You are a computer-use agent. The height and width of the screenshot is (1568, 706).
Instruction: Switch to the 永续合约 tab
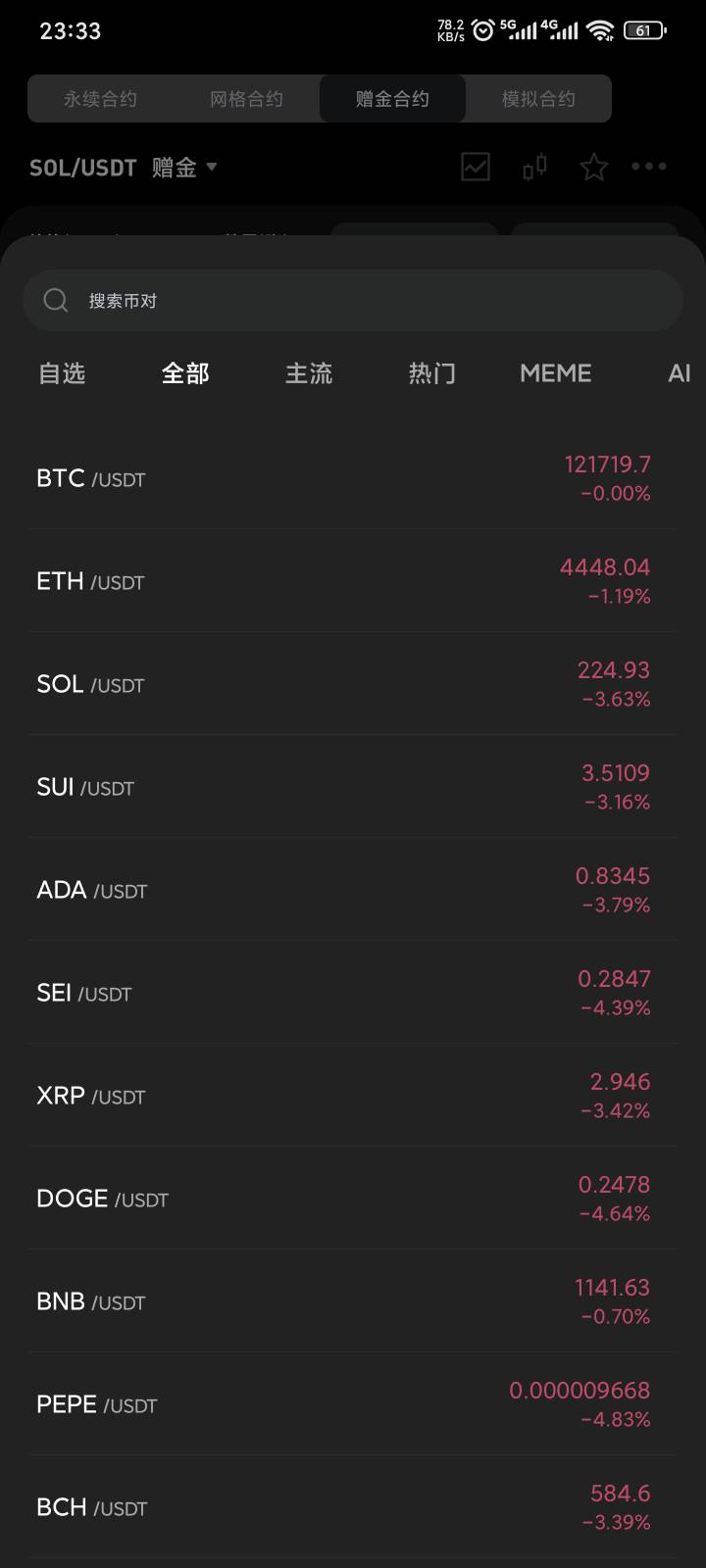pyautogui.click(x=100, y=99)
